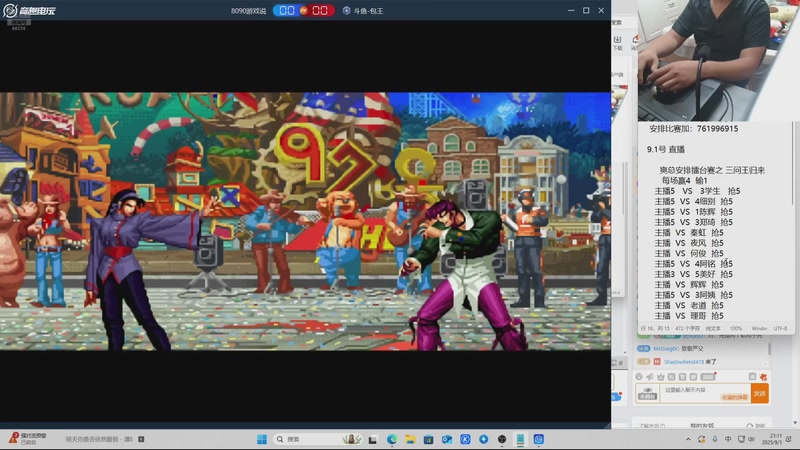Focus the chat message input field
Image resolution: width=800 pixels, height=450 pixels.
[x=706, y=393]
